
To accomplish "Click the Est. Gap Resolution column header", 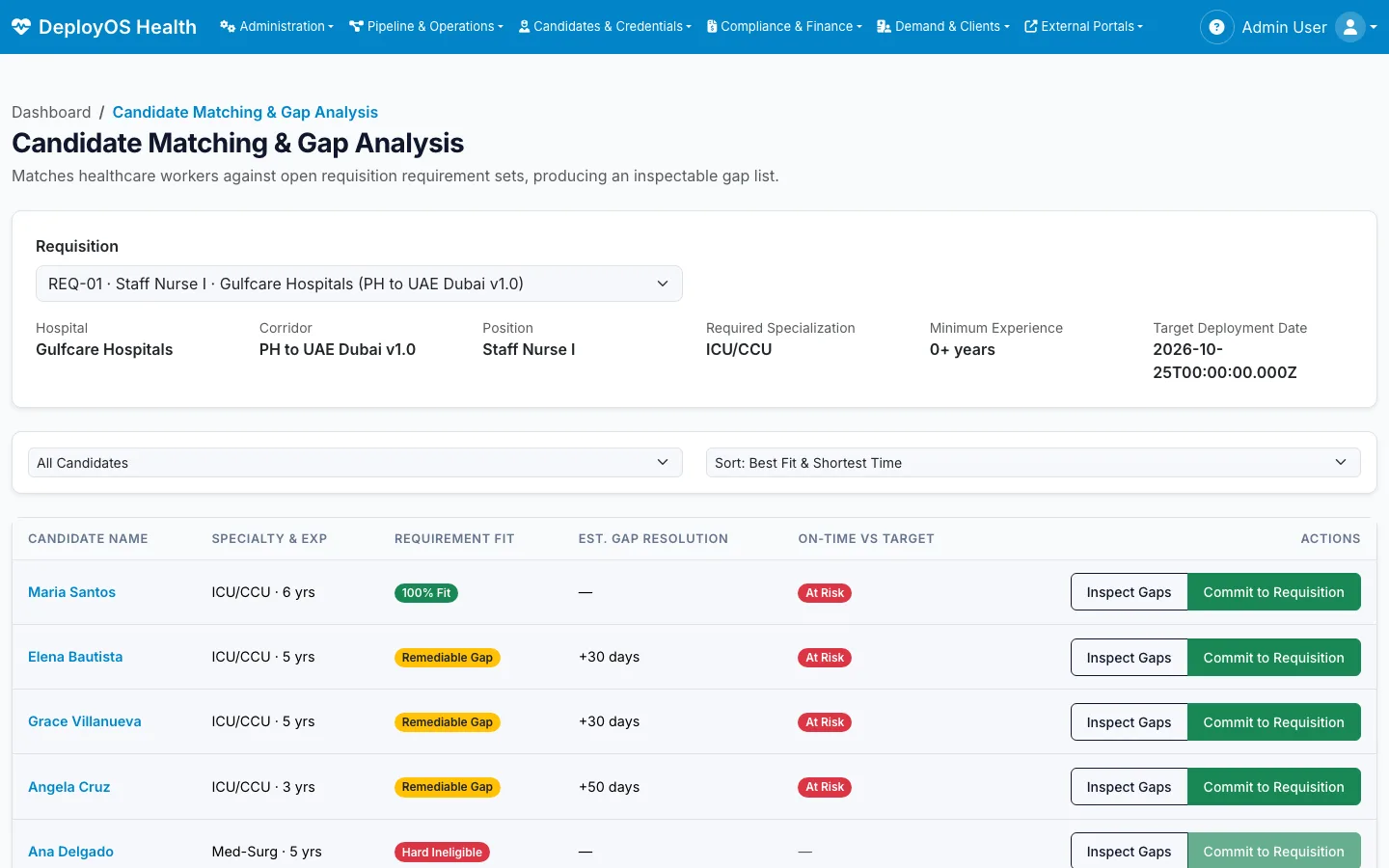I will click(653, 539).
